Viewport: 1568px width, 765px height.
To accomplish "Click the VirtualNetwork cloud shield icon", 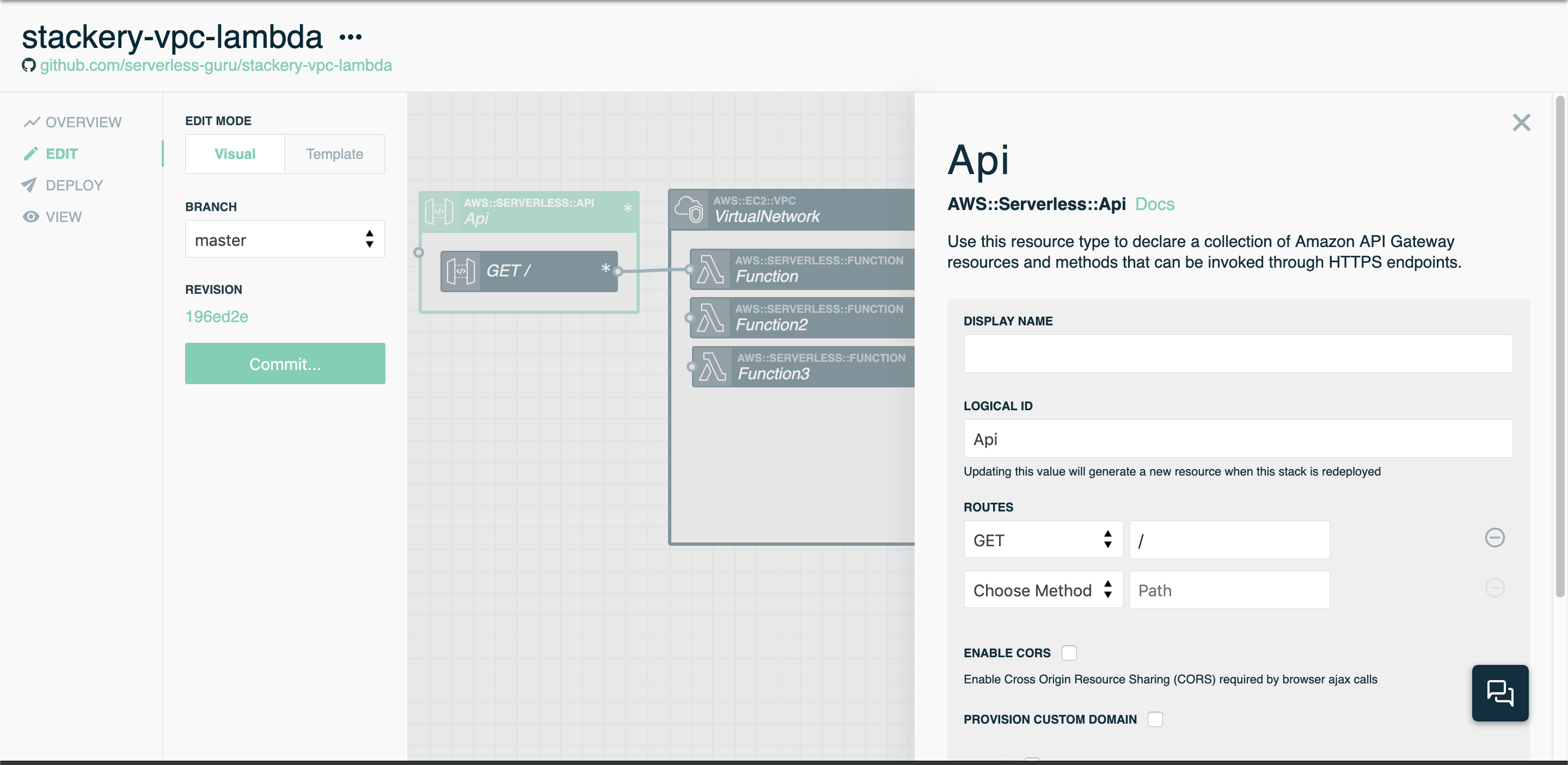I will (x=689, y=209).
